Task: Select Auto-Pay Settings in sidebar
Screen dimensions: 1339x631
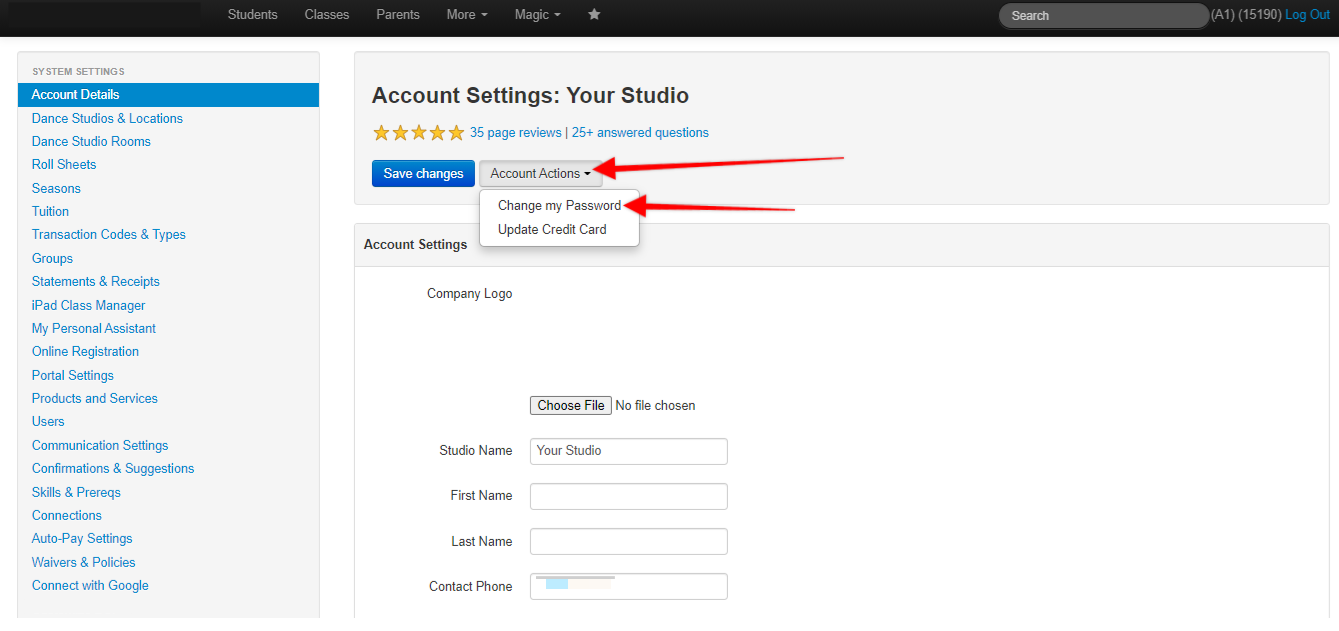Action: (82, 539)
